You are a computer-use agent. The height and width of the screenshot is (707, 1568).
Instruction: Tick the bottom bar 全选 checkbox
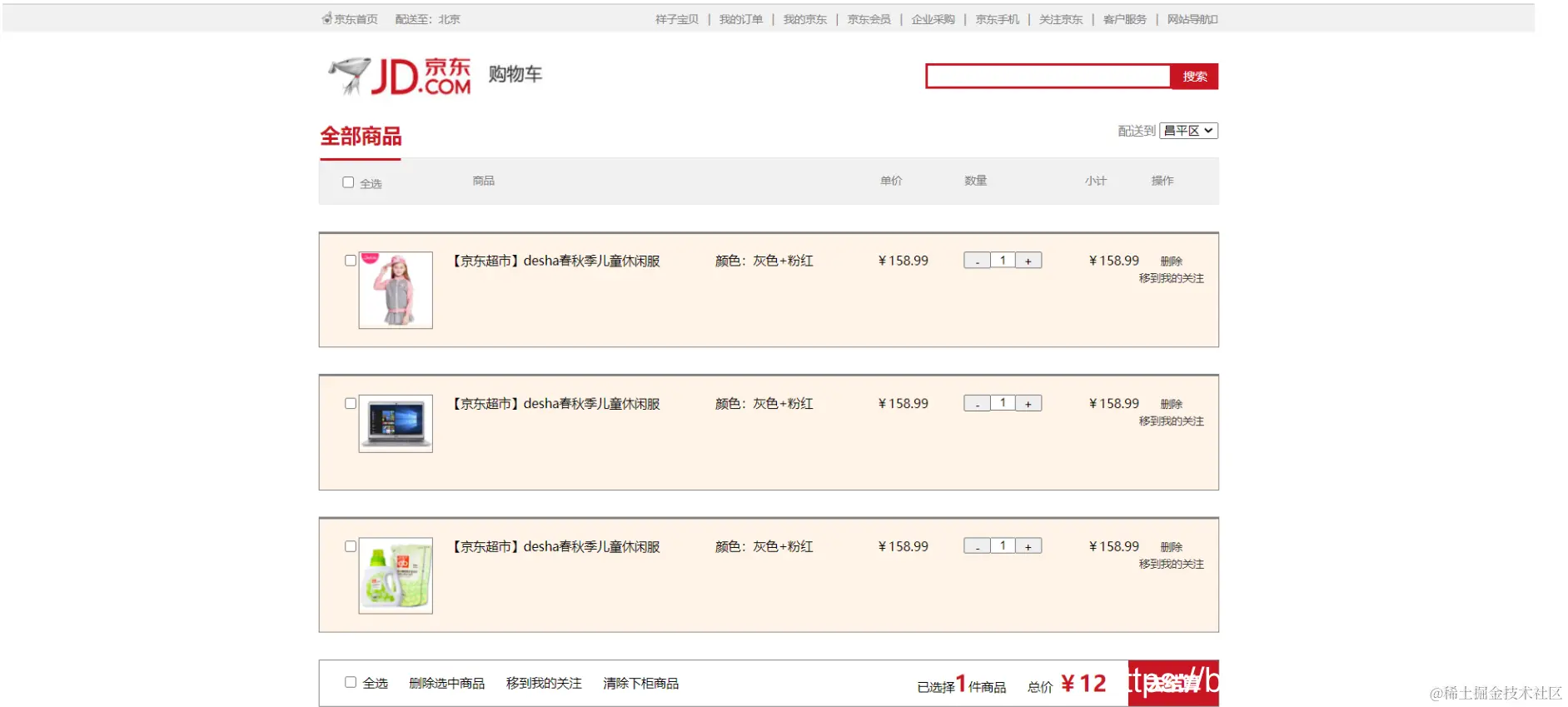coord(351,682)
